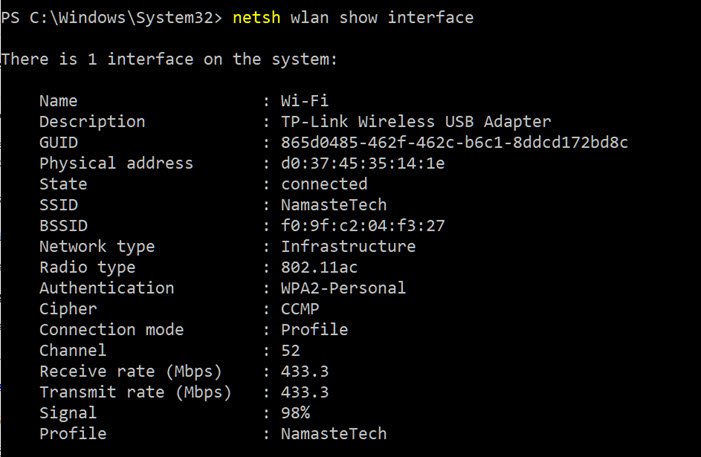Click the Transmit rate value 433.3

(304, 392)
